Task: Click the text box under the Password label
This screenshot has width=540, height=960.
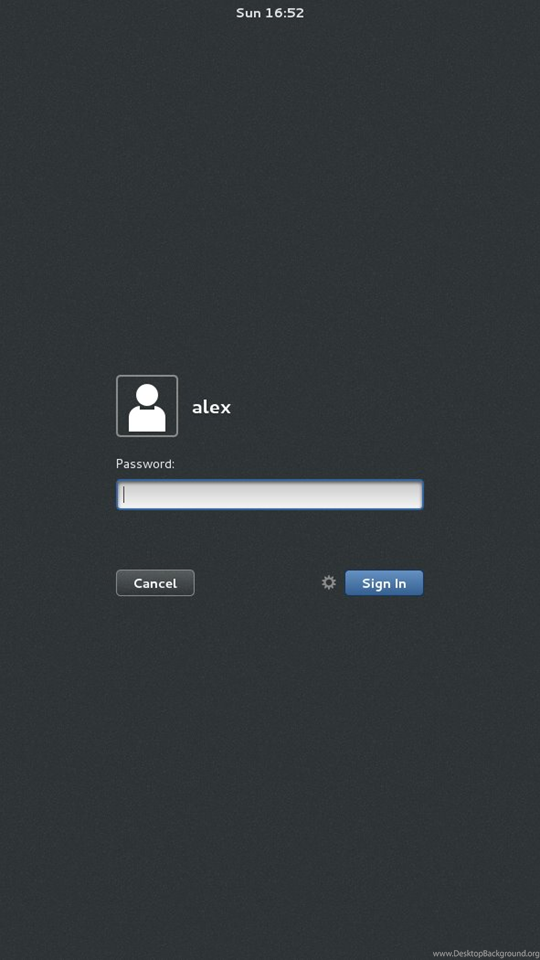Action: pyautogui.click(x=269, y=495)
